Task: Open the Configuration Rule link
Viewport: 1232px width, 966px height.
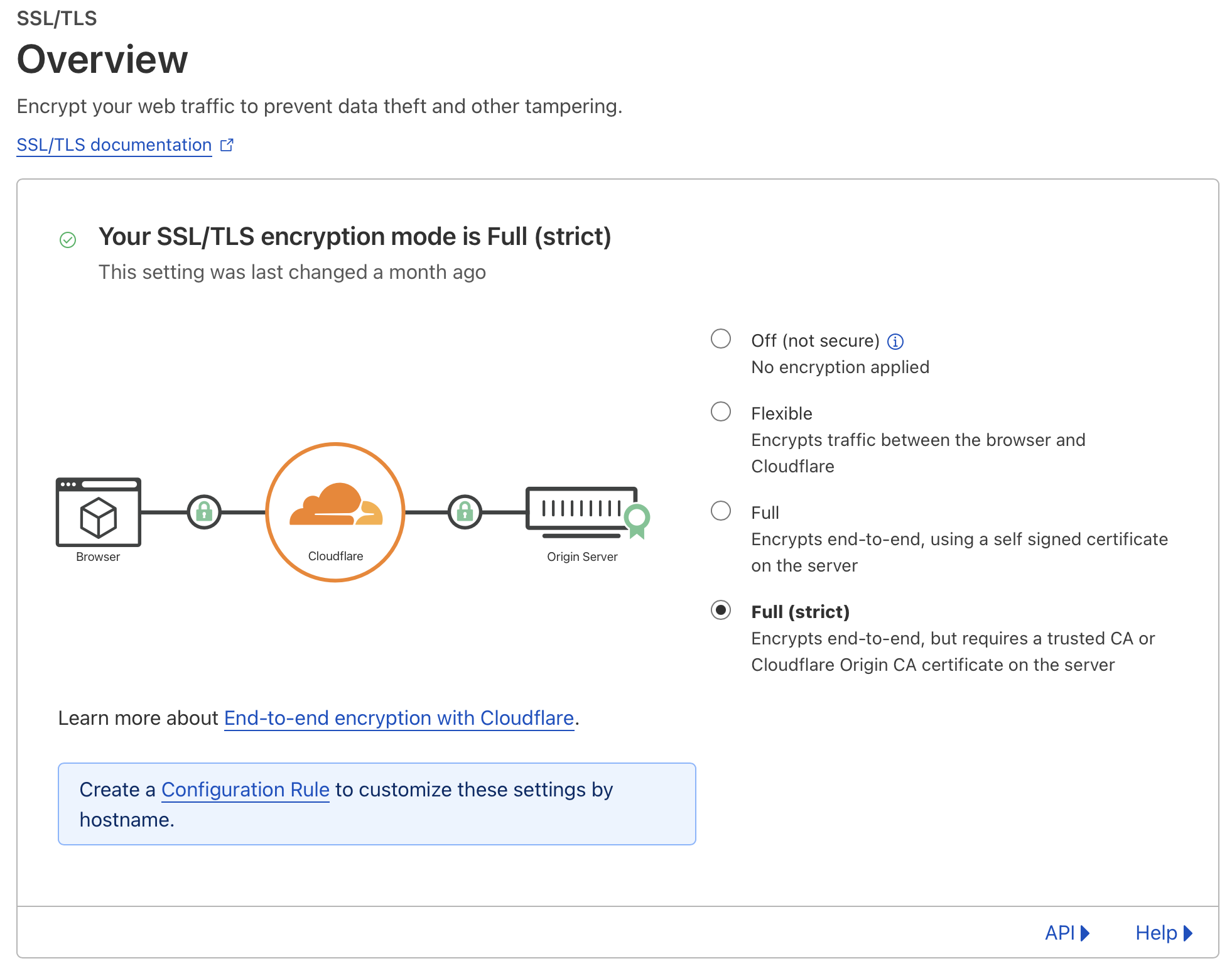Action: 246,790
